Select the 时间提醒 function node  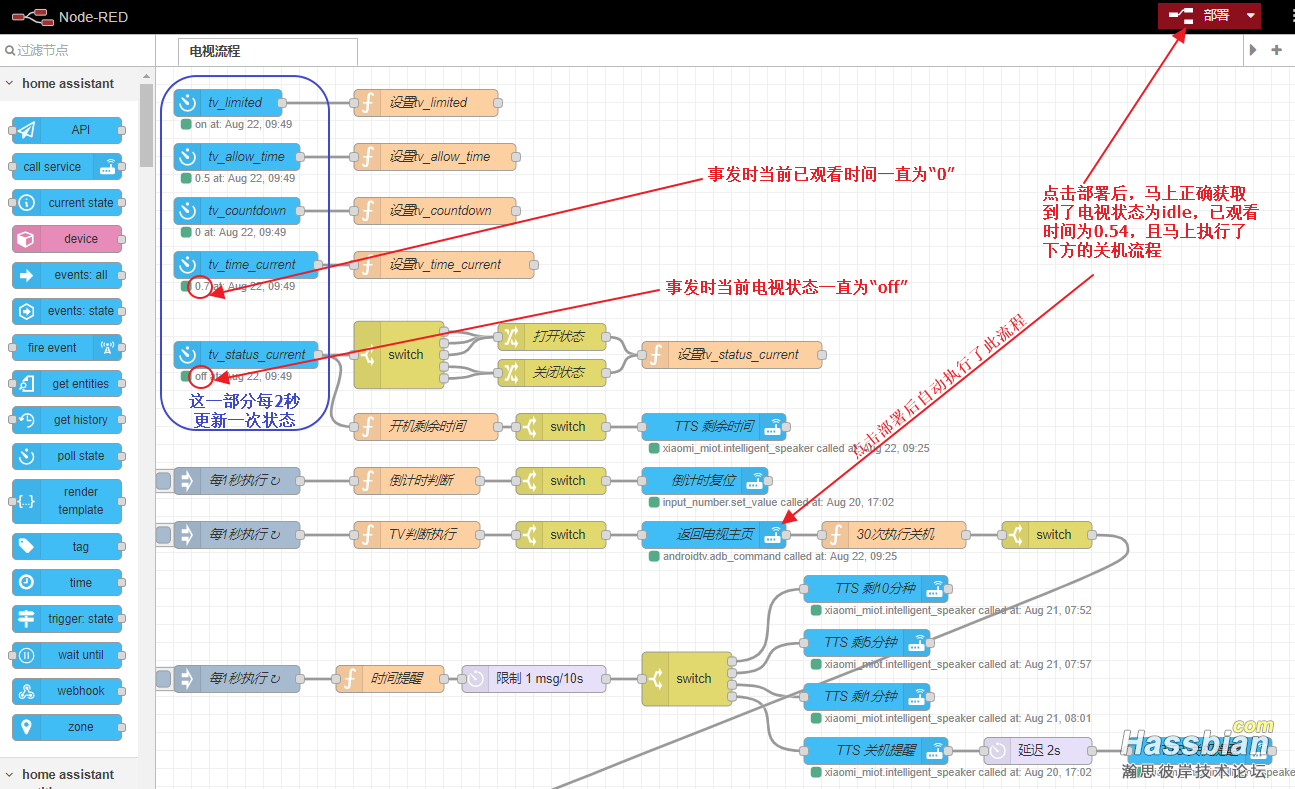click(x=390, y=678)
